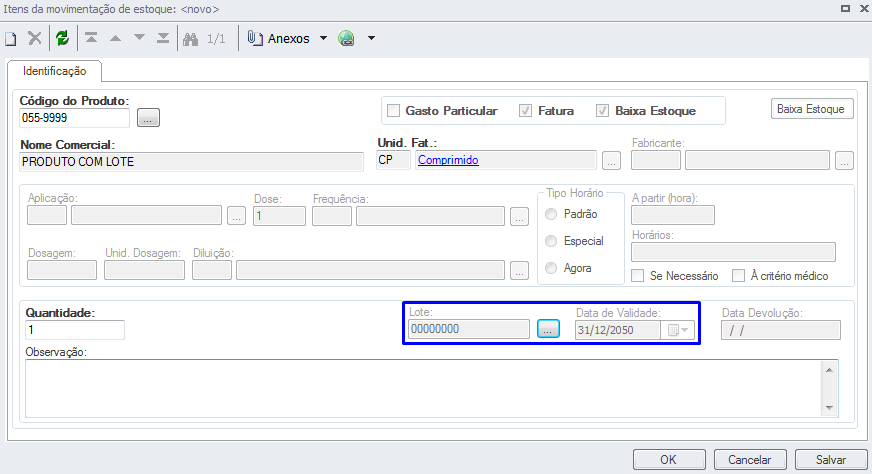Click the A partir (hora) field

pos(673,215)
